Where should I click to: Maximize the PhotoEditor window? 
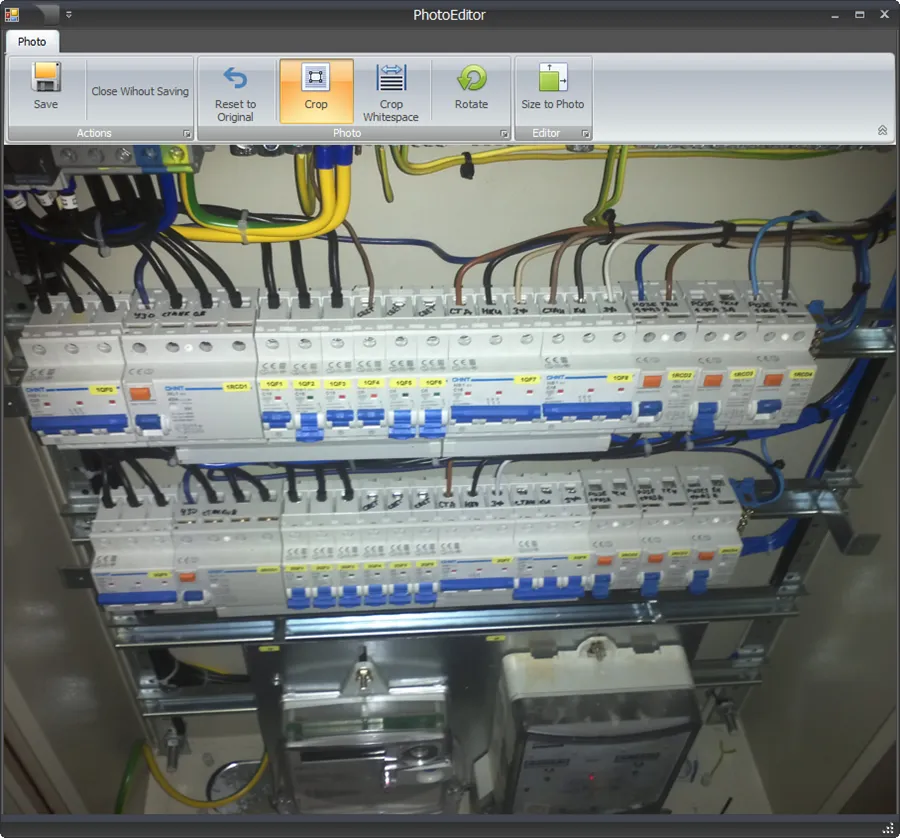click(x=858, y=14)
